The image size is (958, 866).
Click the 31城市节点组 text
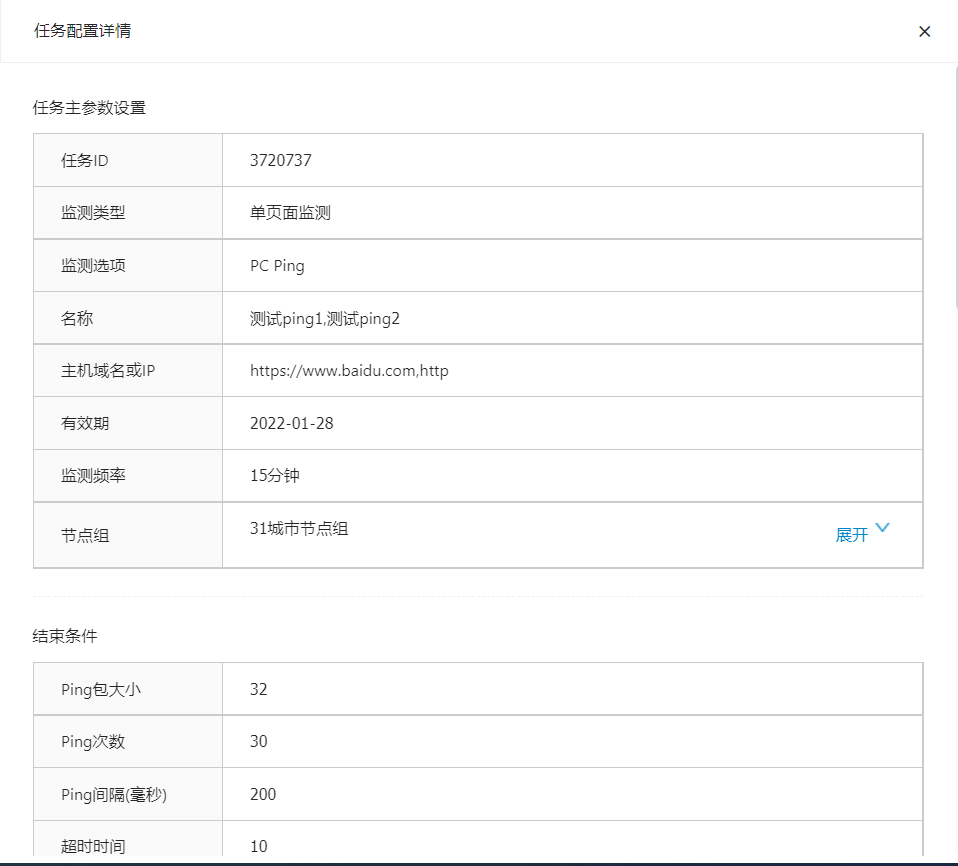click(x=299, y=529)
